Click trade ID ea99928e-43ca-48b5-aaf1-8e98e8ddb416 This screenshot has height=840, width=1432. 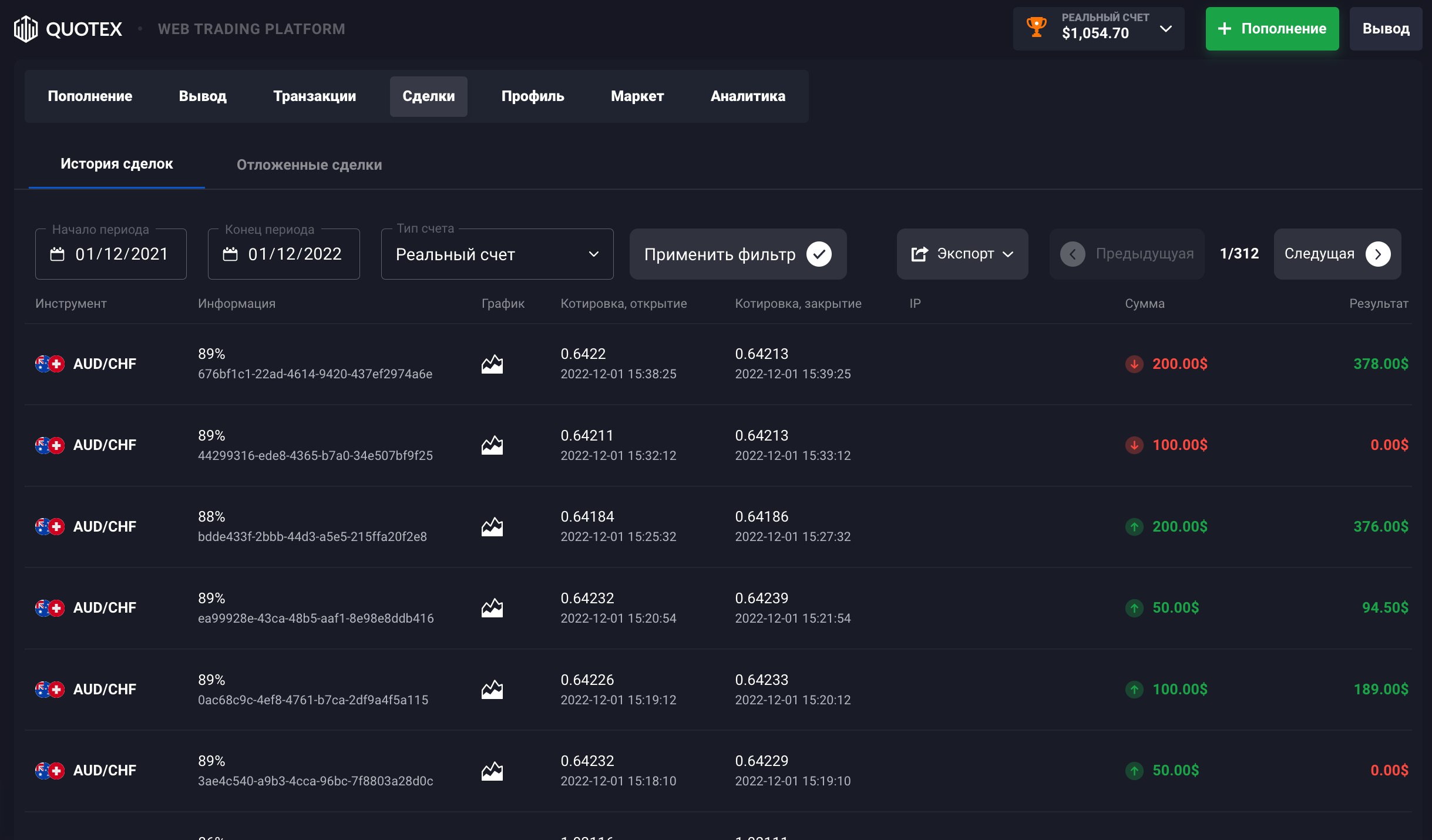pos(316,619)
